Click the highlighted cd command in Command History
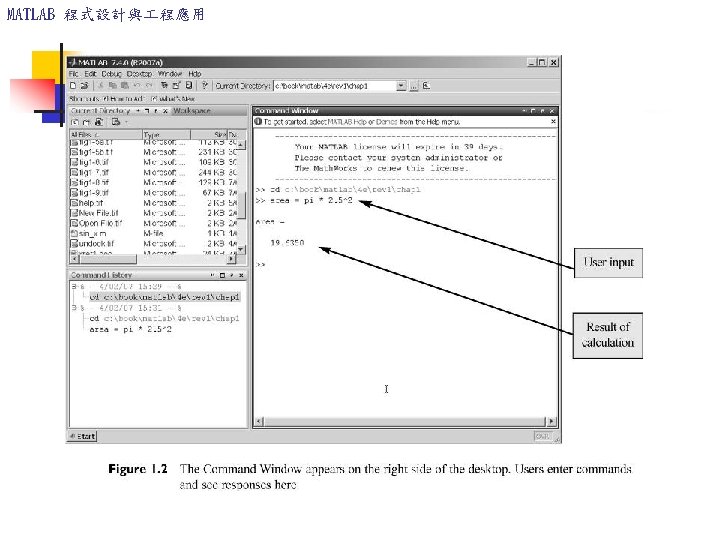Screen dimensions: 720x540 coord(164,297)
